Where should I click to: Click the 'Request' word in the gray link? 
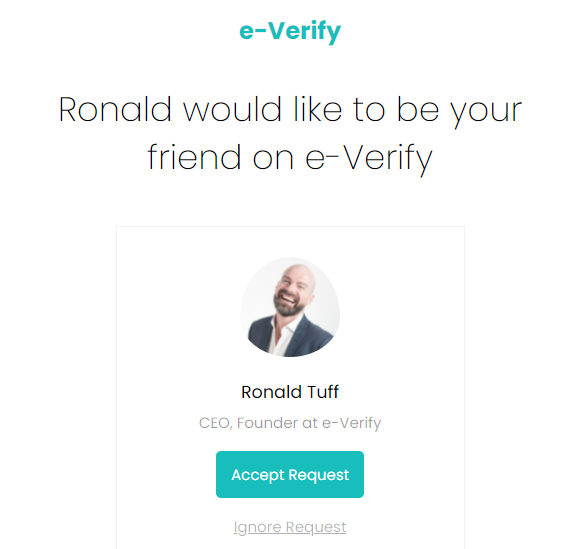(x=316, y=528)
